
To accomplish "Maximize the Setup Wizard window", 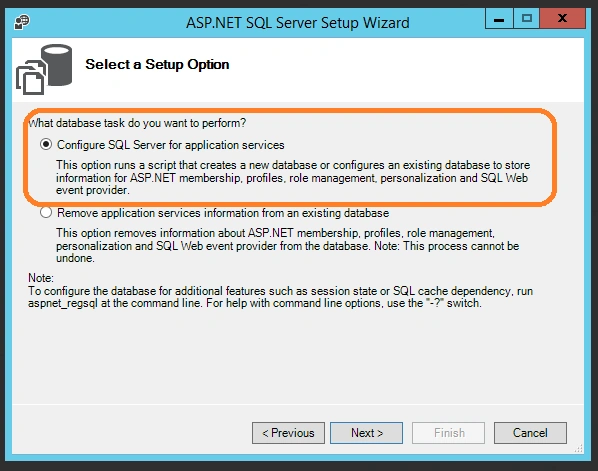I will pyautogui.click(x=527, y=18).
